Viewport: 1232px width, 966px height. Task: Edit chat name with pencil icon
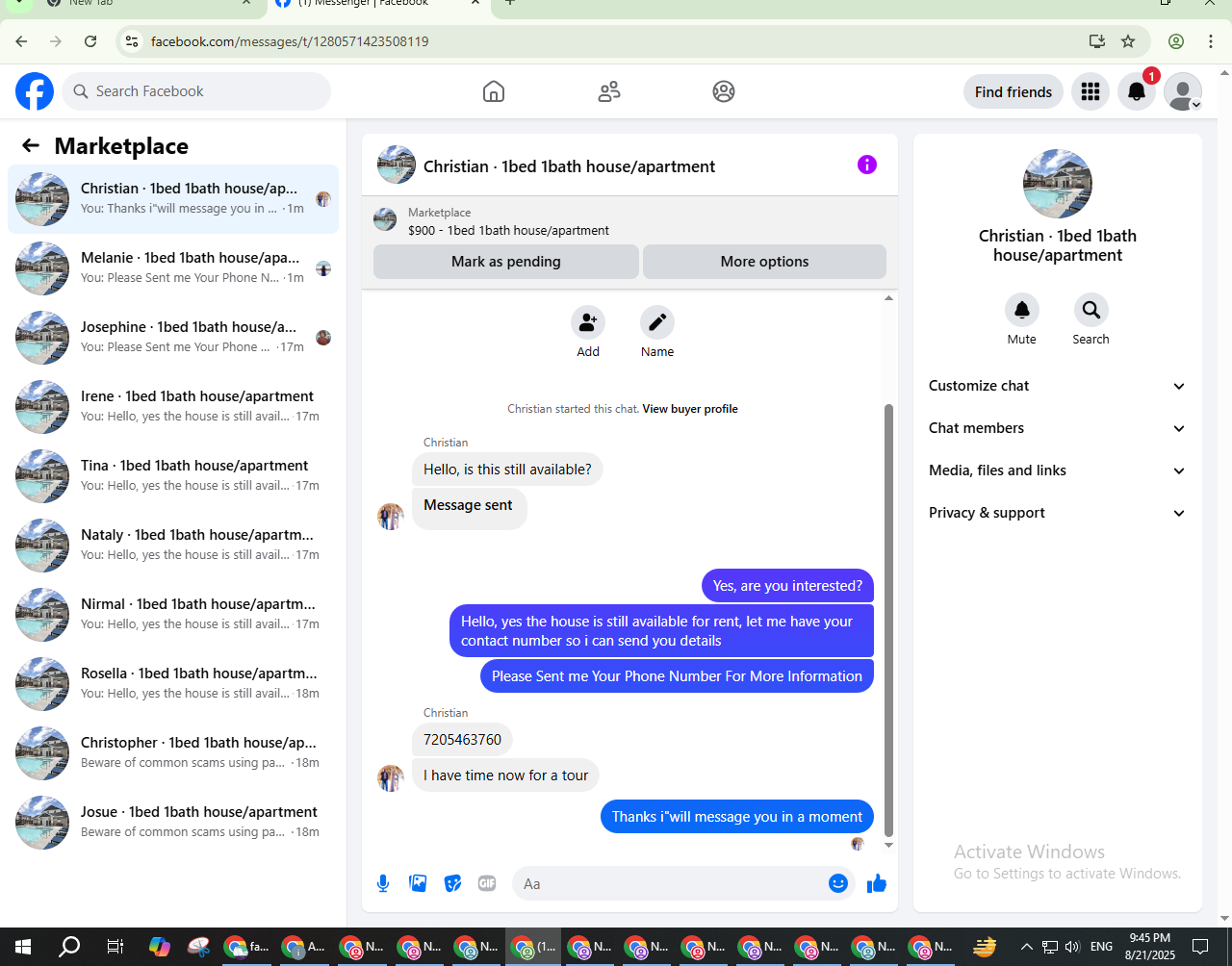point(657,322)
